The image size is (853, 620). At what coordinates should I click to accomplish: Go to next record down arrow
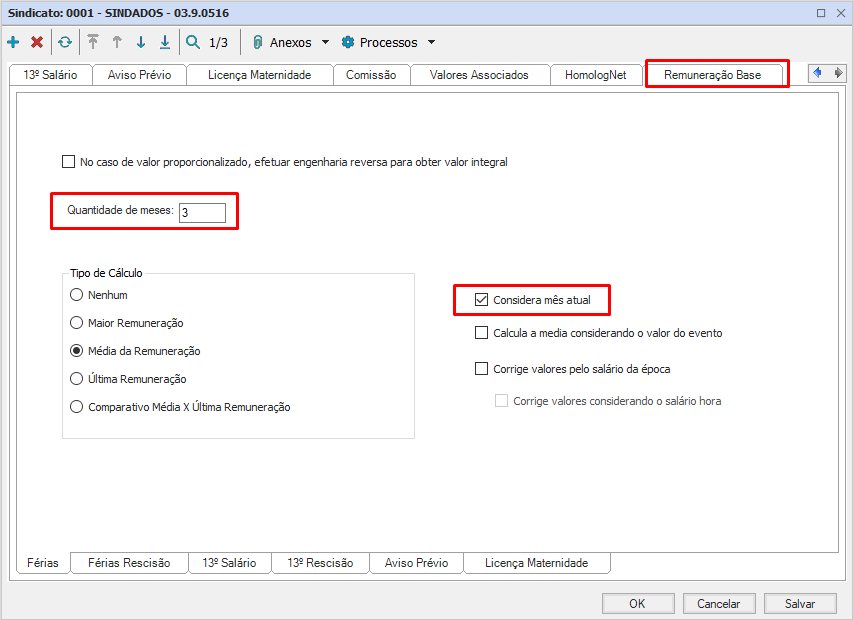[x=141, y=42]
